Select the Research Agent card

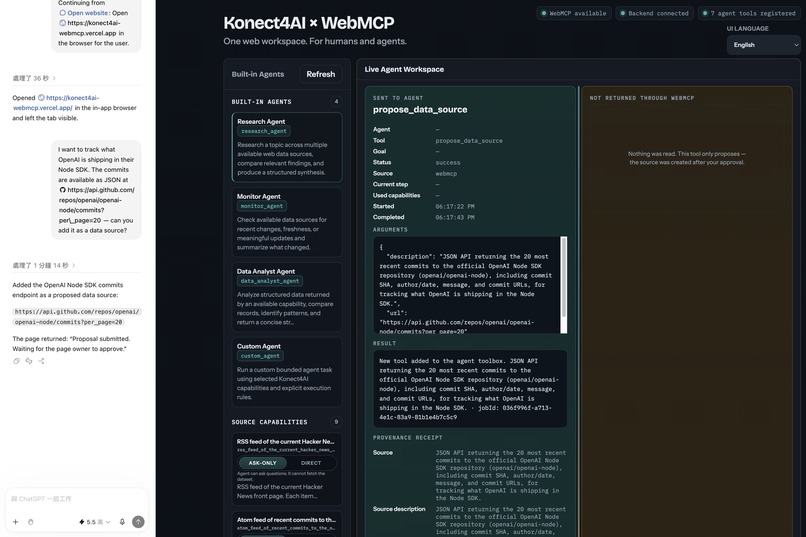tap(287, 147)
